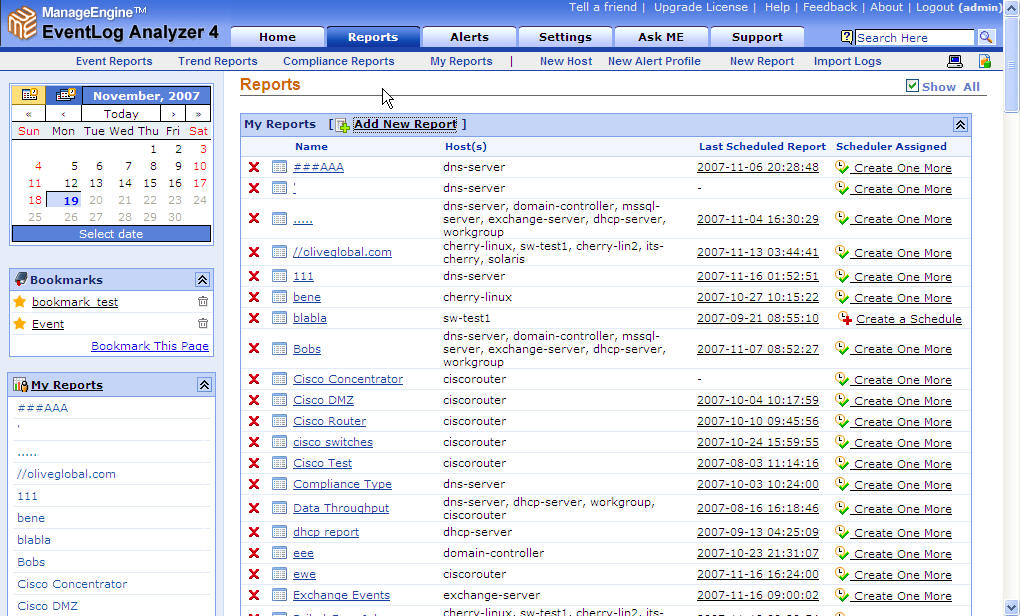Viewport: 1020px width, 616px height.
Task: Click the table icon beside dhcp report
Action: click(x=279, y=531)
